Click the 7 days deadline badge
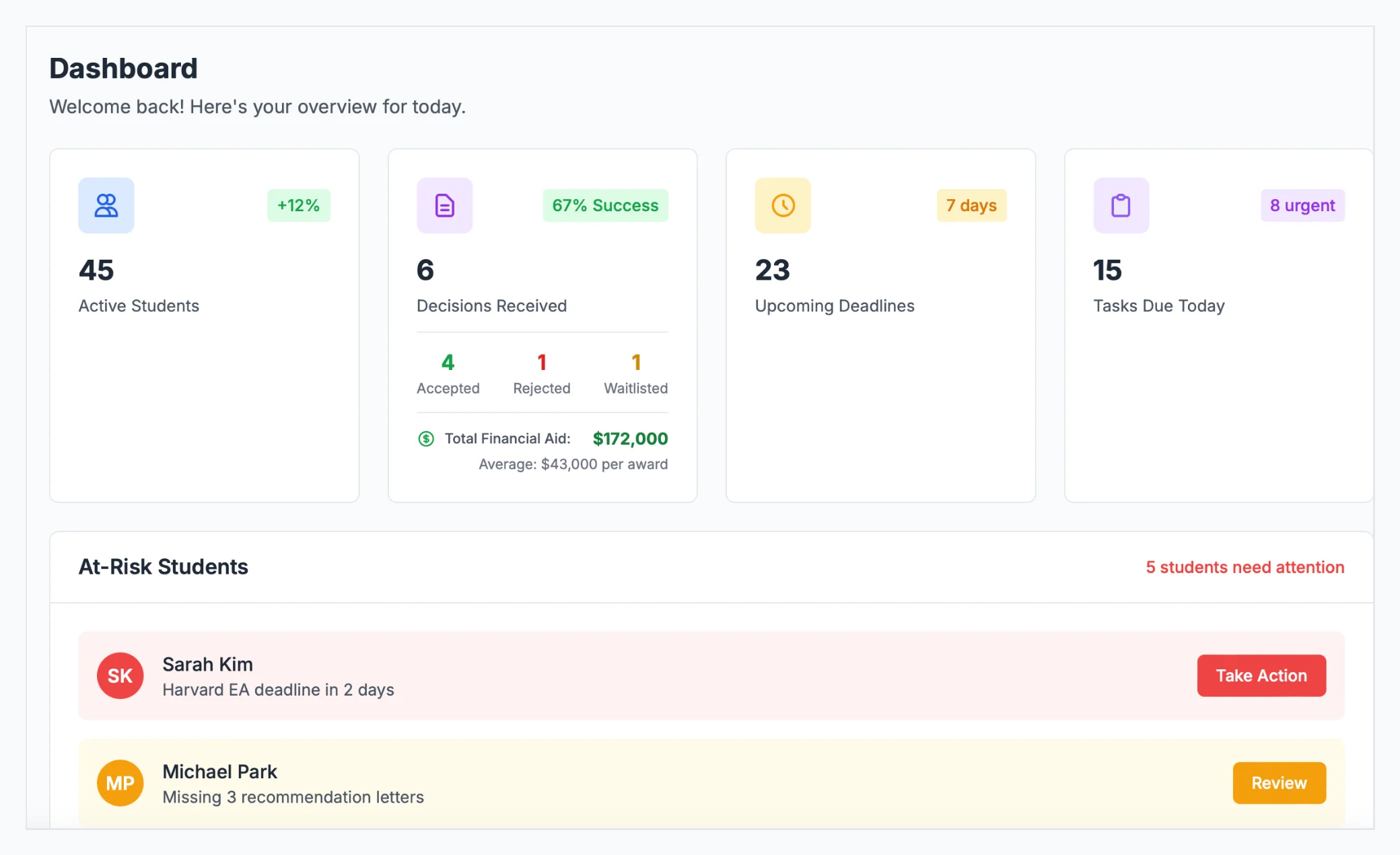 click(971, 205)
